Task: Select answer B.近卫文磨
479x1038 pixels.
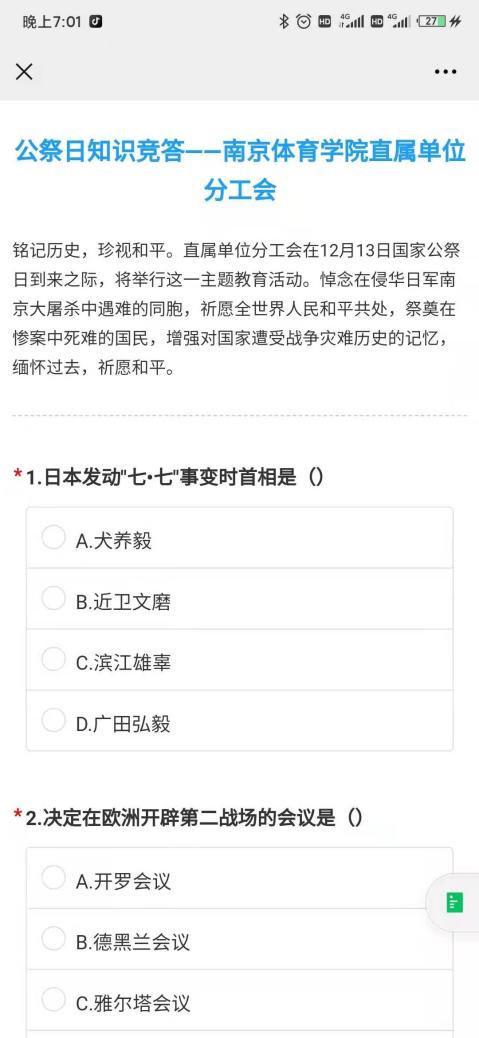Action: pyautogui.click(x=240, y=599)
